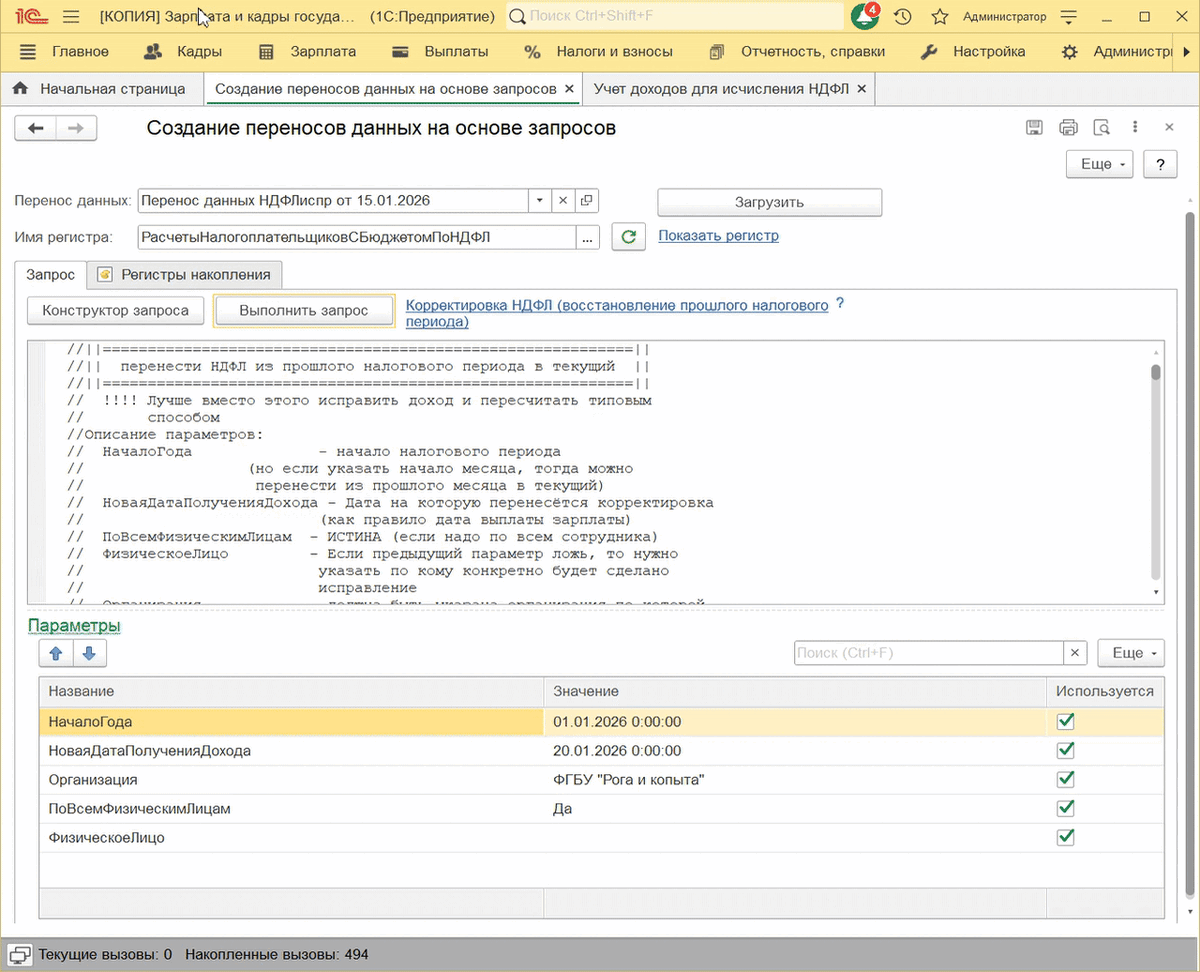This screenshot has height=972, width=1200.
Task: Open the Выплаты section menu
Action: point(441,52)
